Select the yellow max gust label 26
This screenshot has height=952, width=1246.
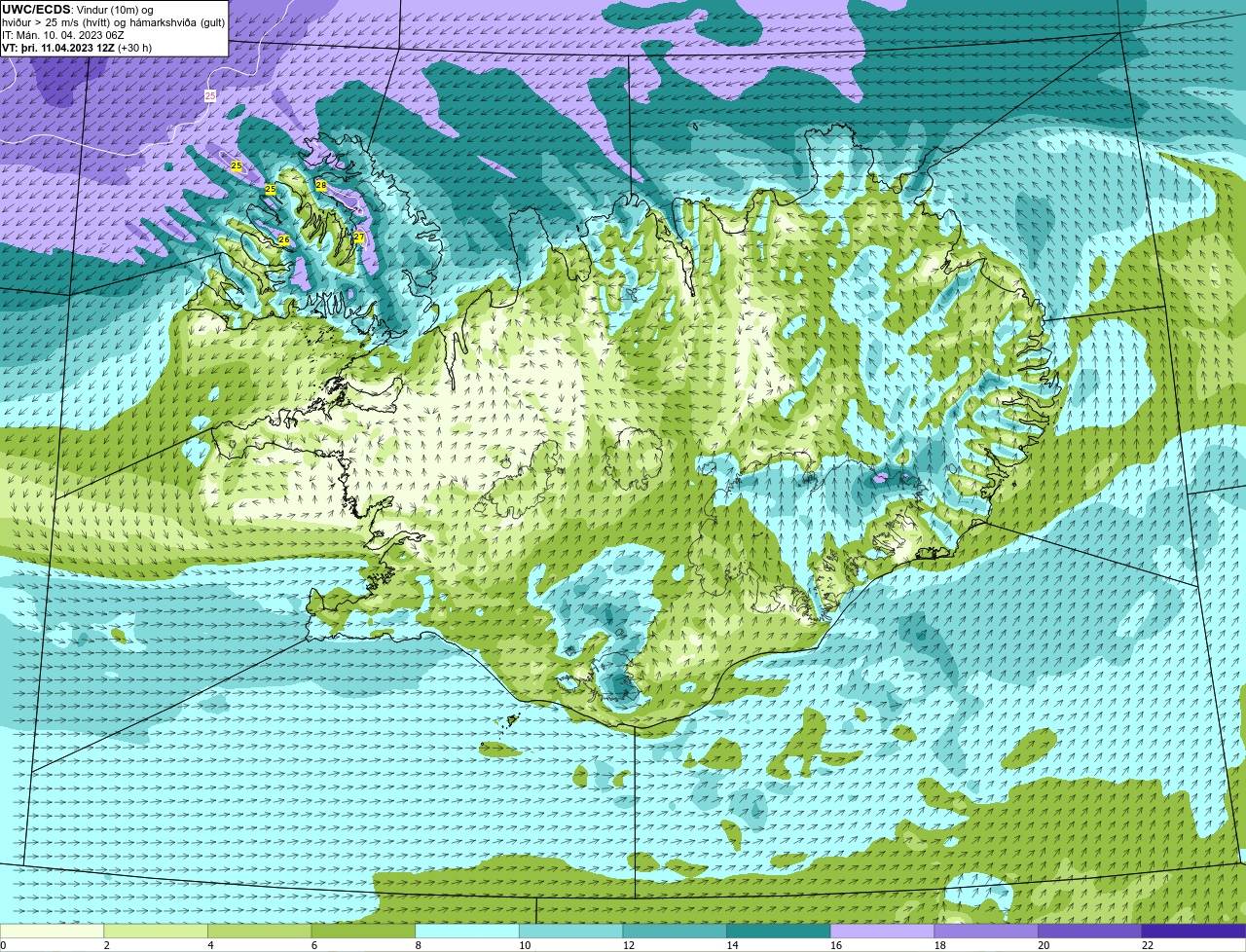click(284, 239)
